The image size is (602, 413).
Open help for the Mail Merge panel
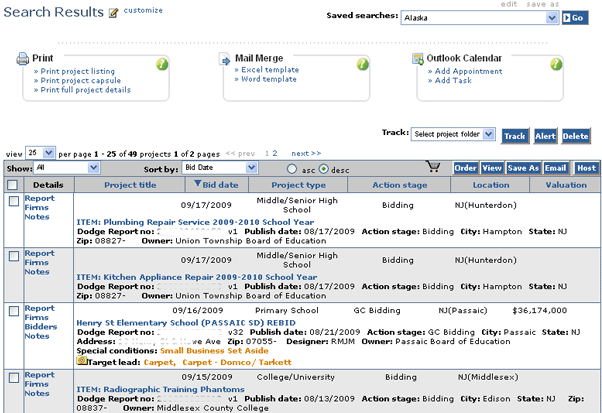click(x=362, y=64)
